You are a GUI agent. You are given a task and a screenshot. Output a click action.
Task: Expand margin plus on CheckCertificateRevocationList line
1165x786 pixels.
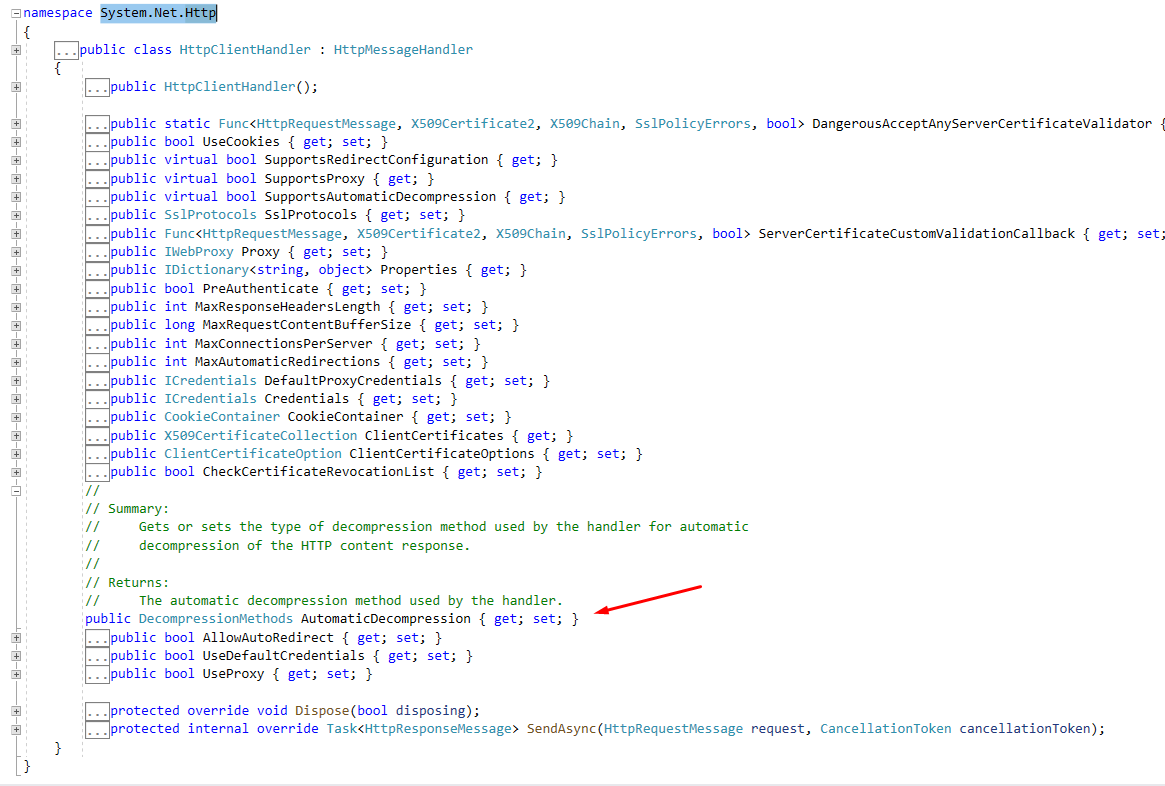(16, 472)
